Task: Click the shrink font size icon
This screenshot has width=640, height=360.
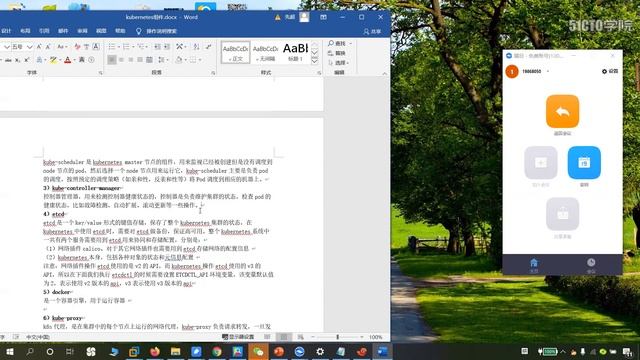Action: [x=48, y=47]
